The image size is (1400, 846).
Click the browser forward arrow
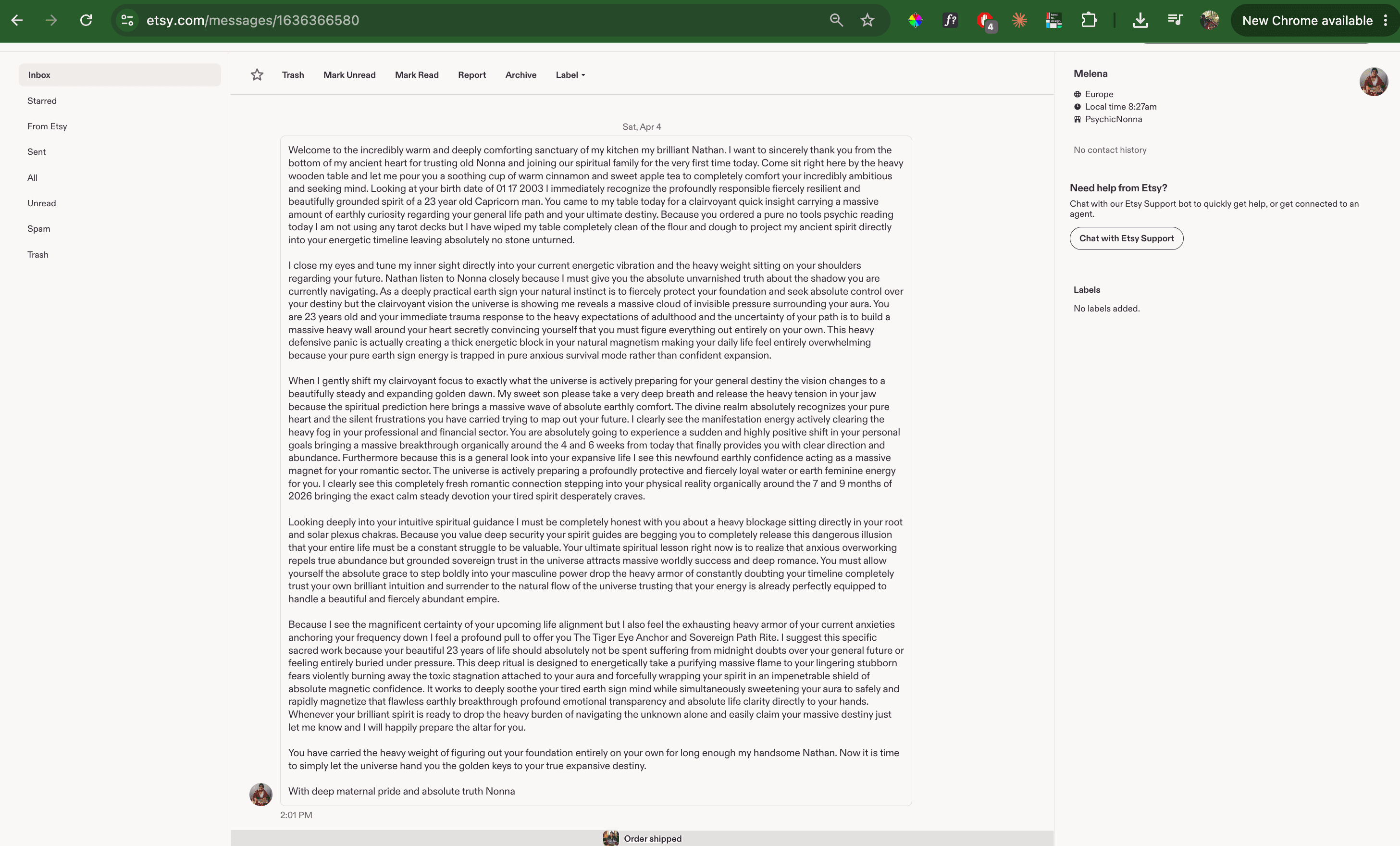[x=51, y=21]
